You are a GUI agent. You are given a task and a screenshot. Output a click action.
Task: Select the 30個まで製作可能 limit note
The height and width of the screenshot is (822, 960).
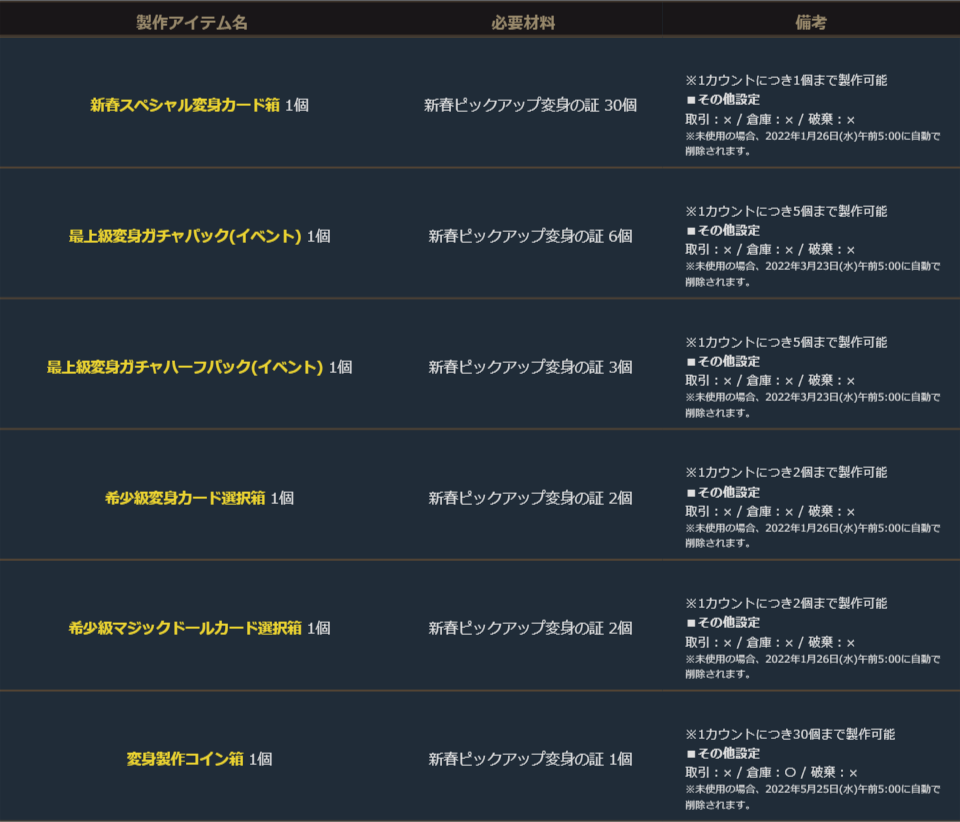click(790, 734)
